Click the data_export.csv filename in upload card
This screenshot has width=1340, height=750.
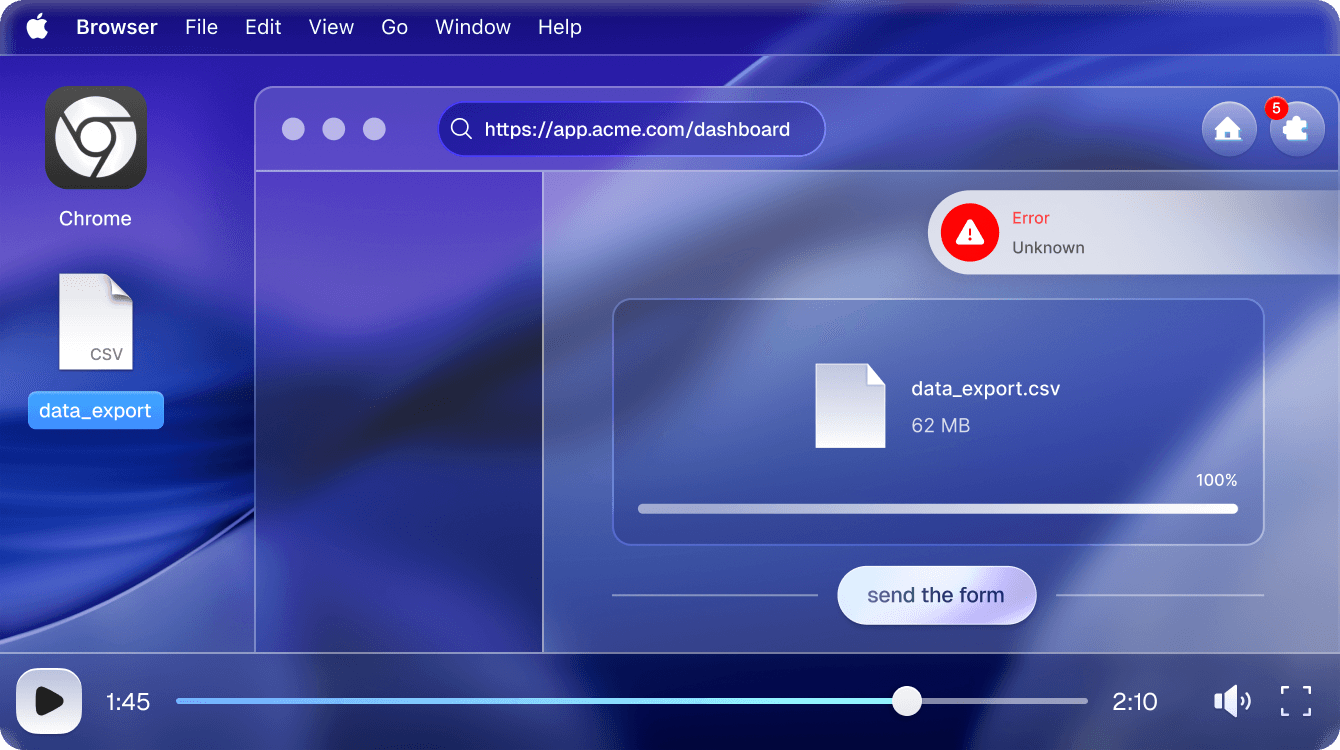tap(986, 389)
